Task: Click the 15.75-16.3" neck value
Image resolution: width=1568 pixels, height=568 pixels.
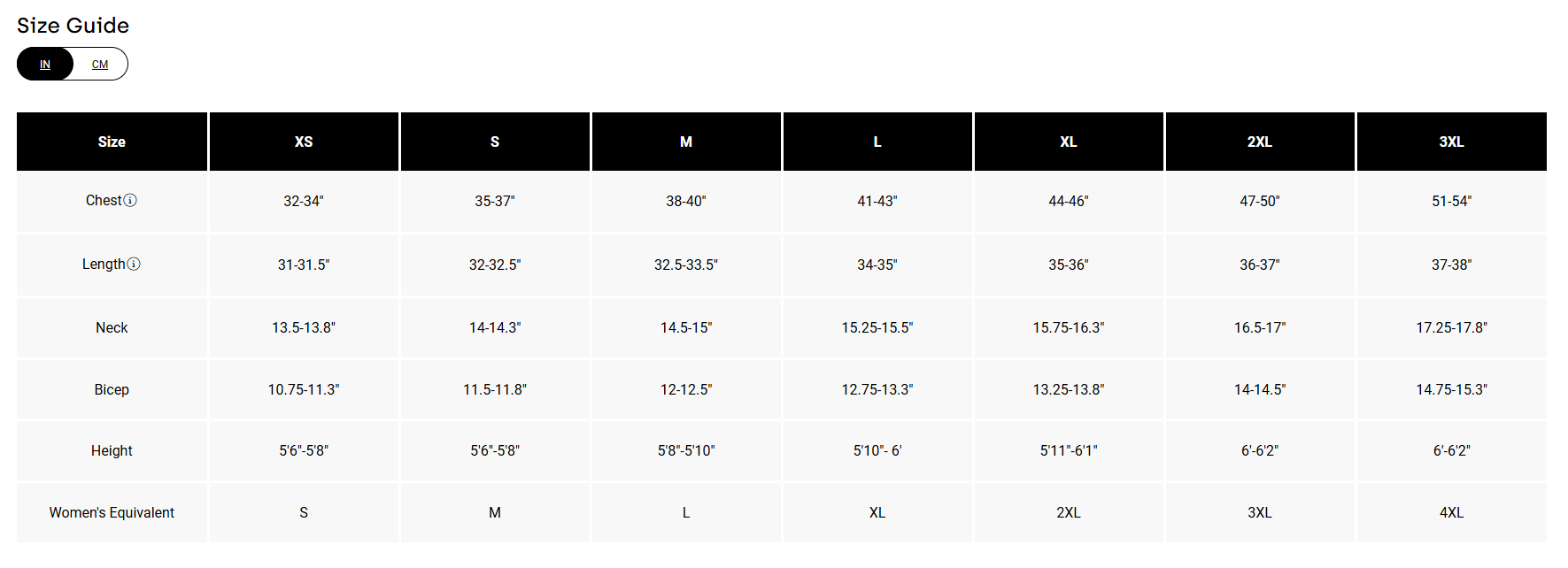Action: (x=1069, y=328)
